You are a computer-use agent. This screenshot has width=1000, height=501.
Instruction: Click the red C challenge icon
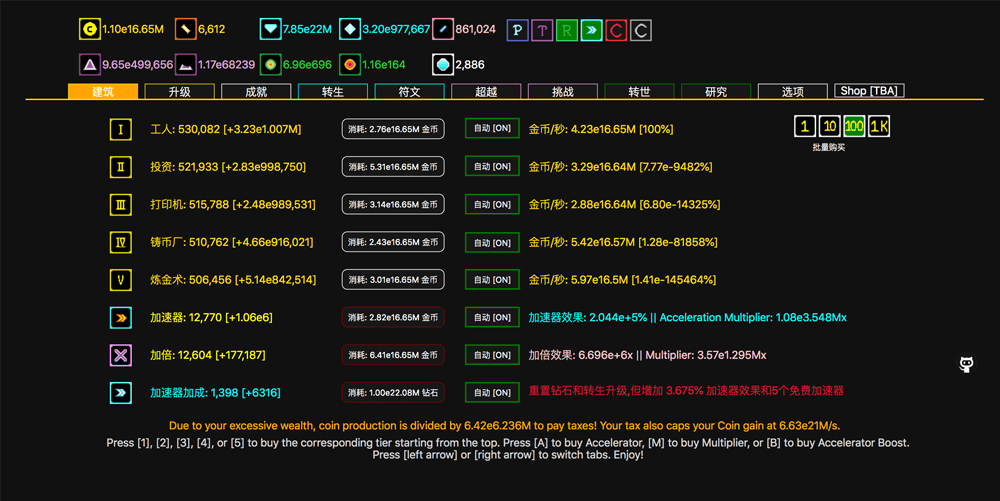pos(616,30)
